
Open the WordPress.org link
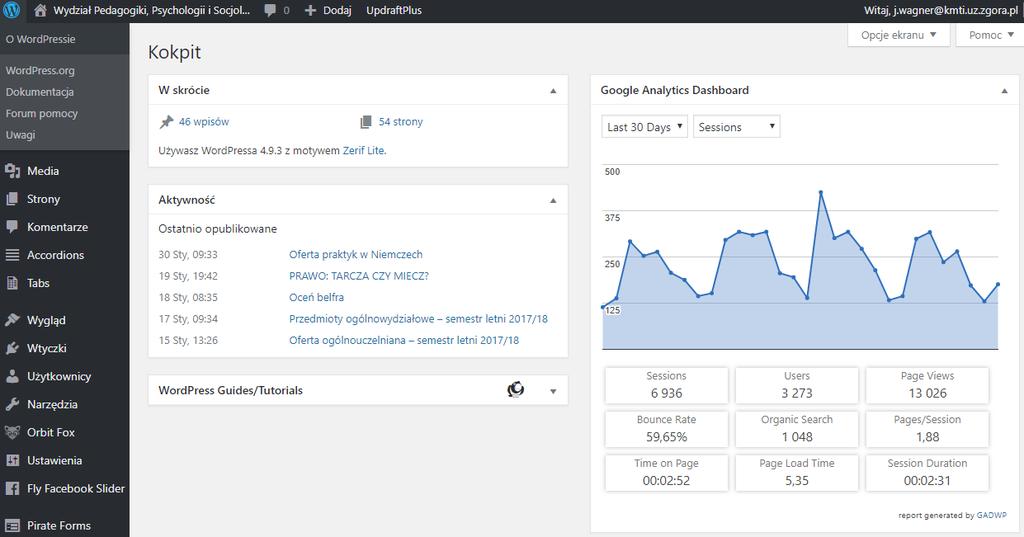(x=40, y=71)
